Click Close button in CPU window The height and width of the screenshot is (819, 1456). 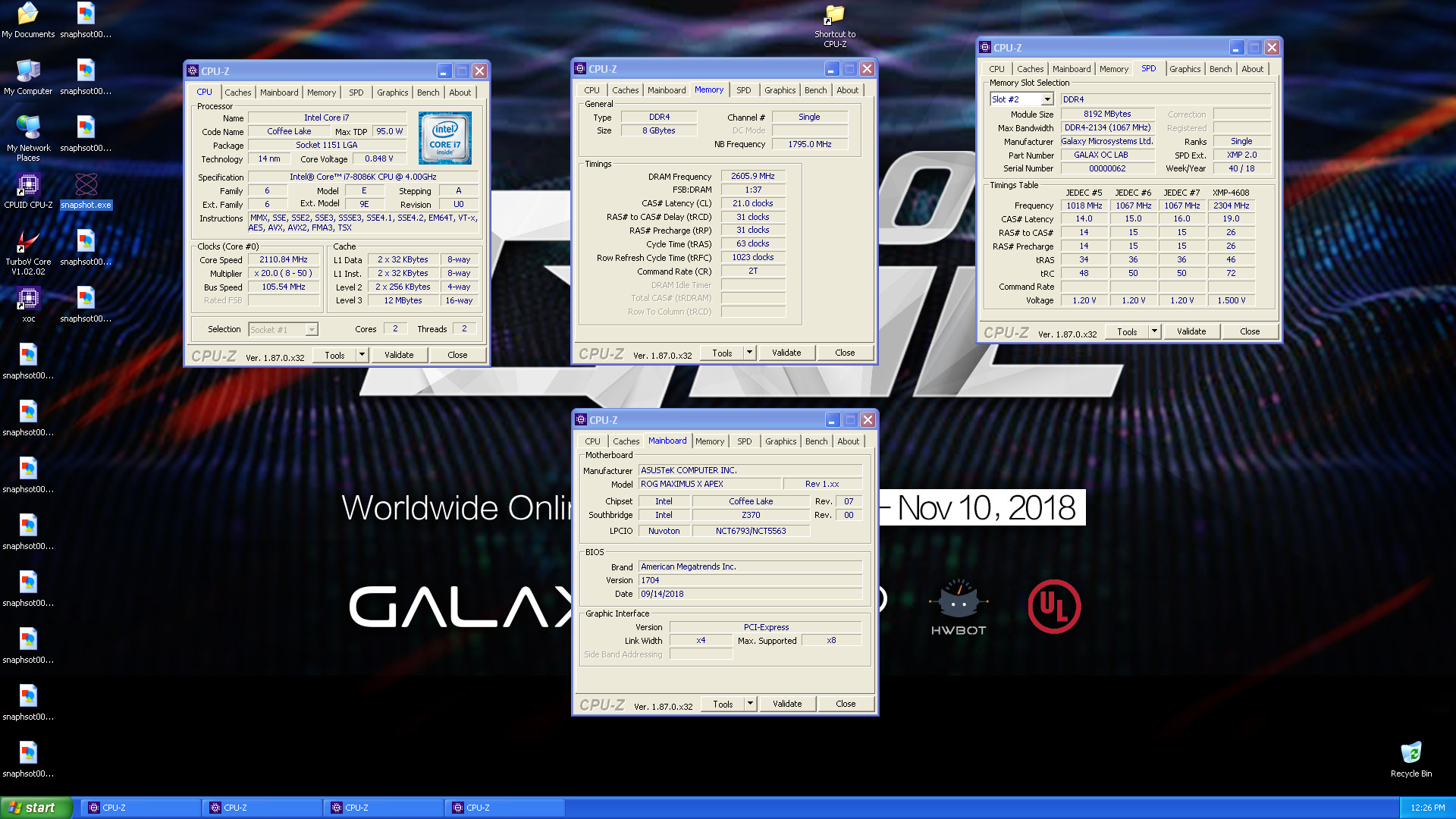[x=457, y=355]
